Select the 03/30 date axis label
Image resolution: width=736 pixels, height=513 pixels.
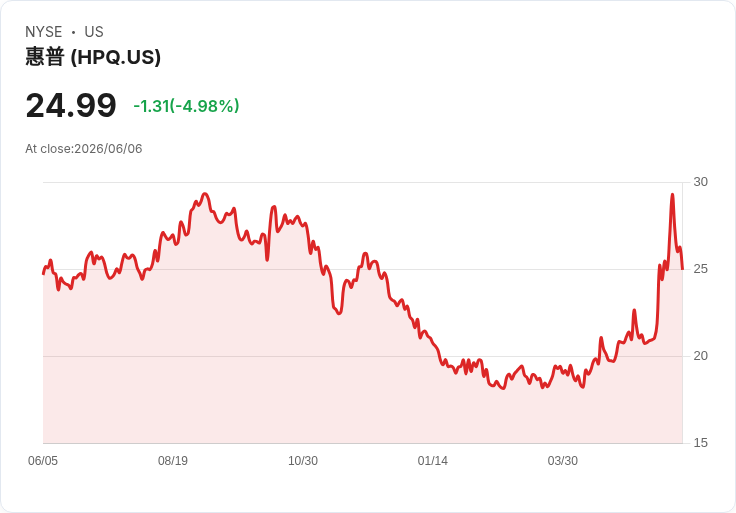(x=562, y=460)
